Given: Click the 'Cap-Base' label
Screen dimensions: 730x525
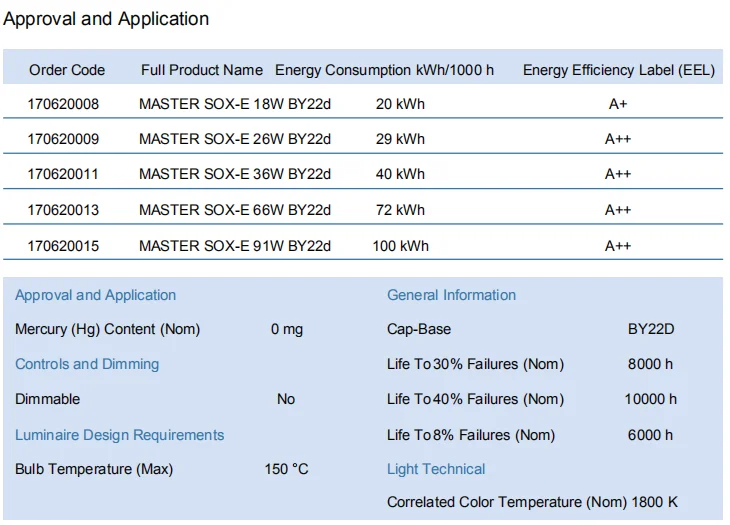Looking at the screenshot, I should (419, 329).
